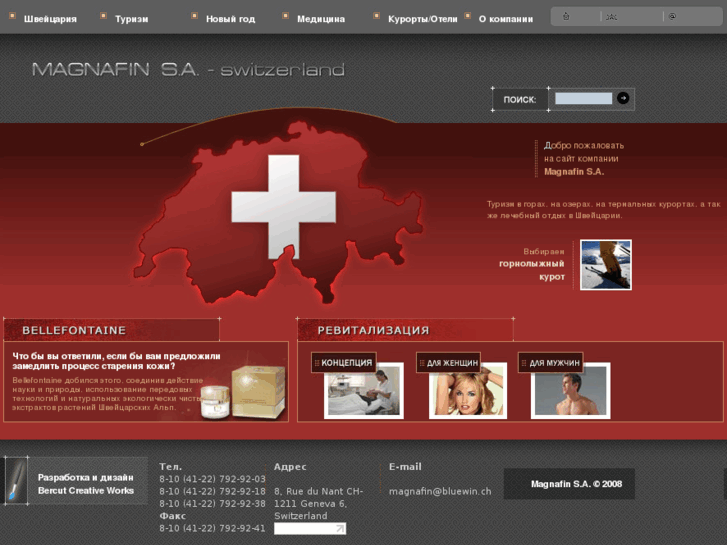The image size is (727, 545).
Task: Click the arrow icon below the Geneva address
Action: pos(340,528)
